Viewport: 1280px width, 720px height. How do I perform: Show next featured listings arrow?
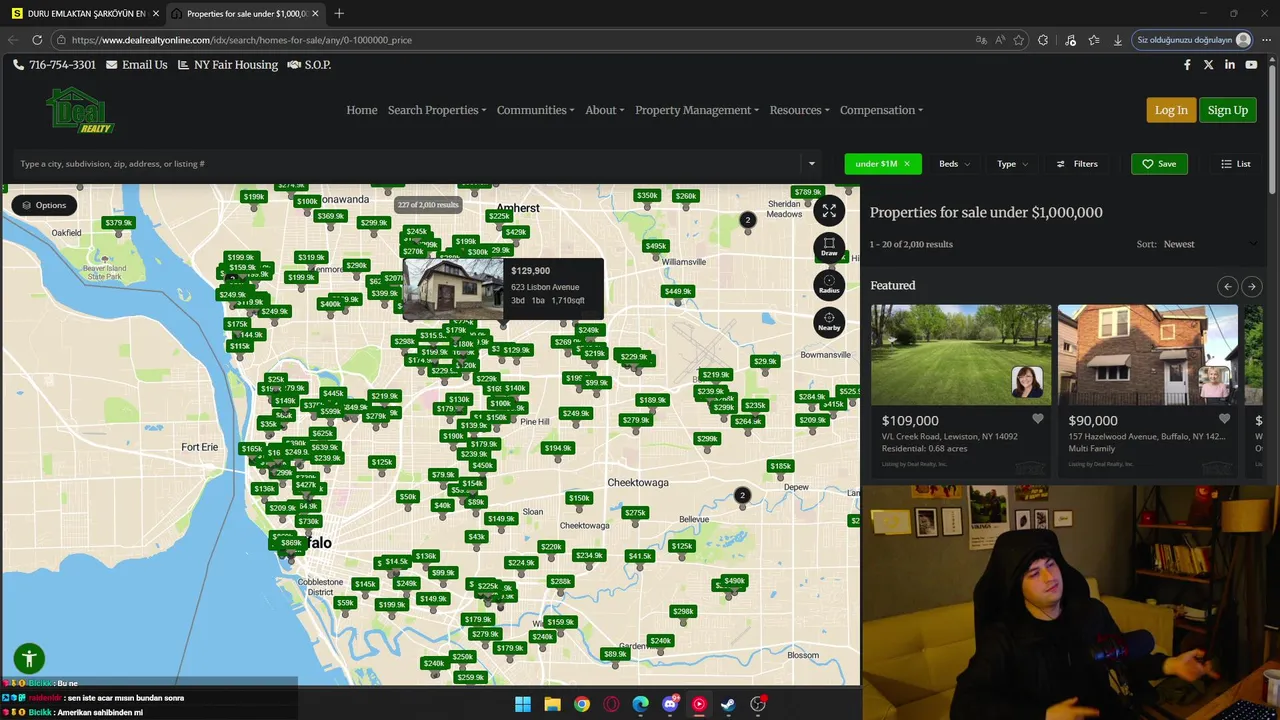1251,287
